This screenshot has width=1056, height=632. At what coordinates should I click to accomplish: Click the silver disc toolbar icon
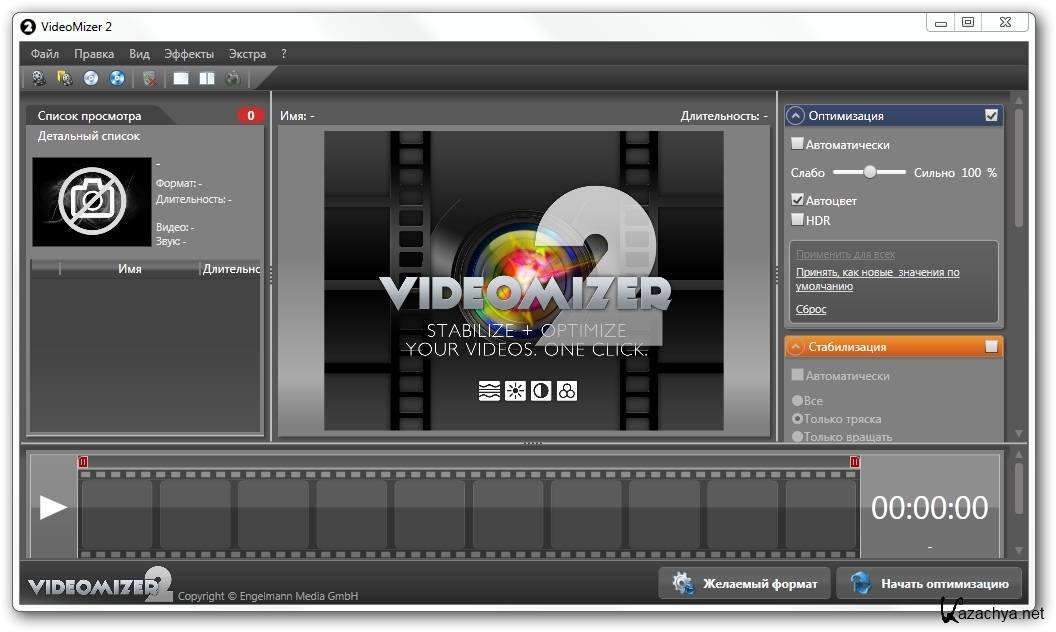pyautogui.click(x=91, y=77)
